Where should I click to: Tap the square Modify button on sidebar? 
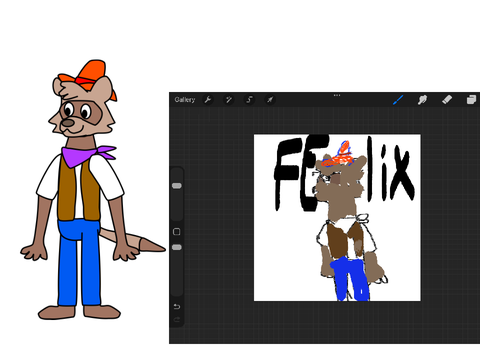[x=177, y=232]
